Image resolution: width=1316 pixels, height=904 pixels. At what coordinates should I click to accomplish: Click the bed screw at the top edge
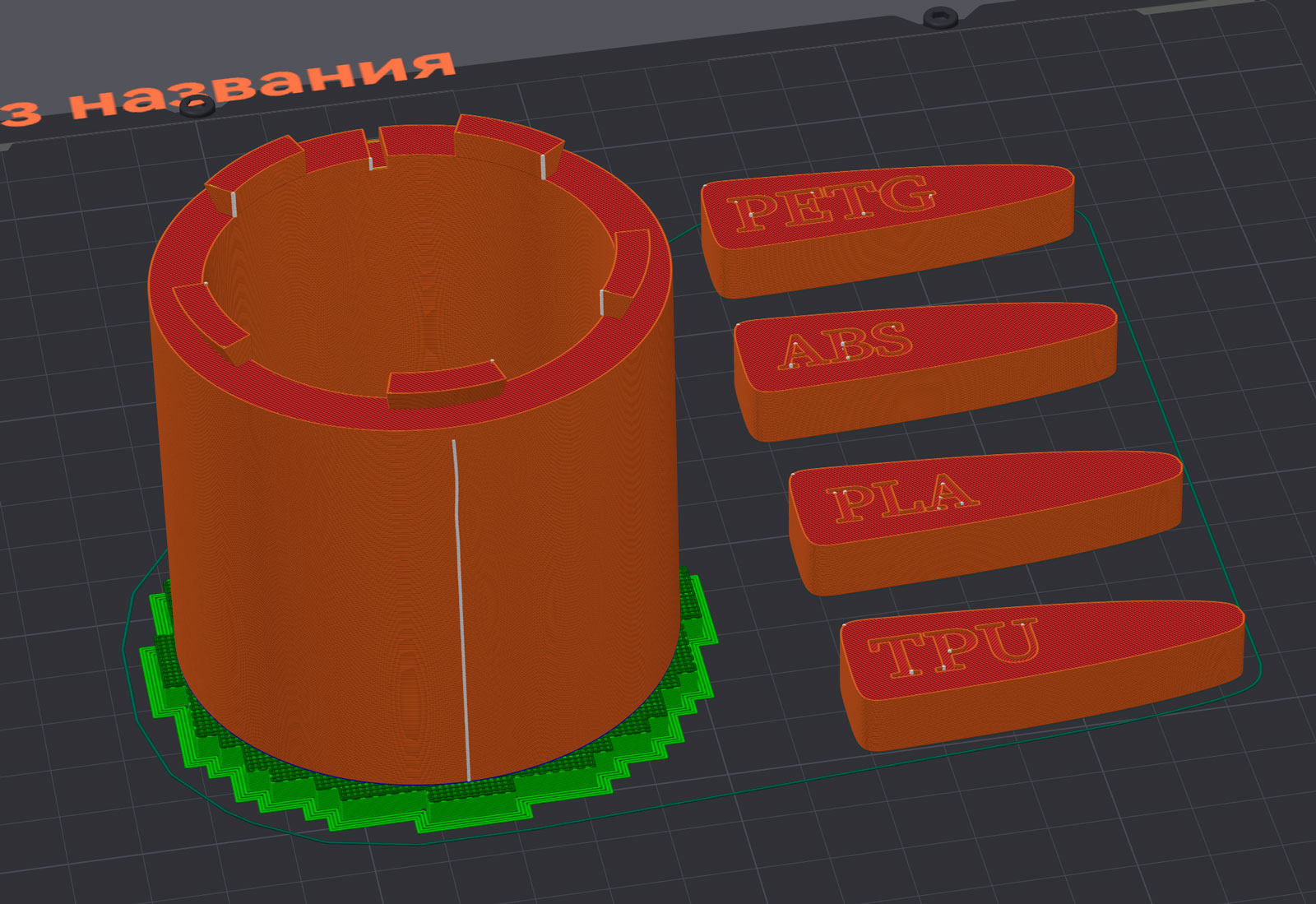tap(939, 16)
